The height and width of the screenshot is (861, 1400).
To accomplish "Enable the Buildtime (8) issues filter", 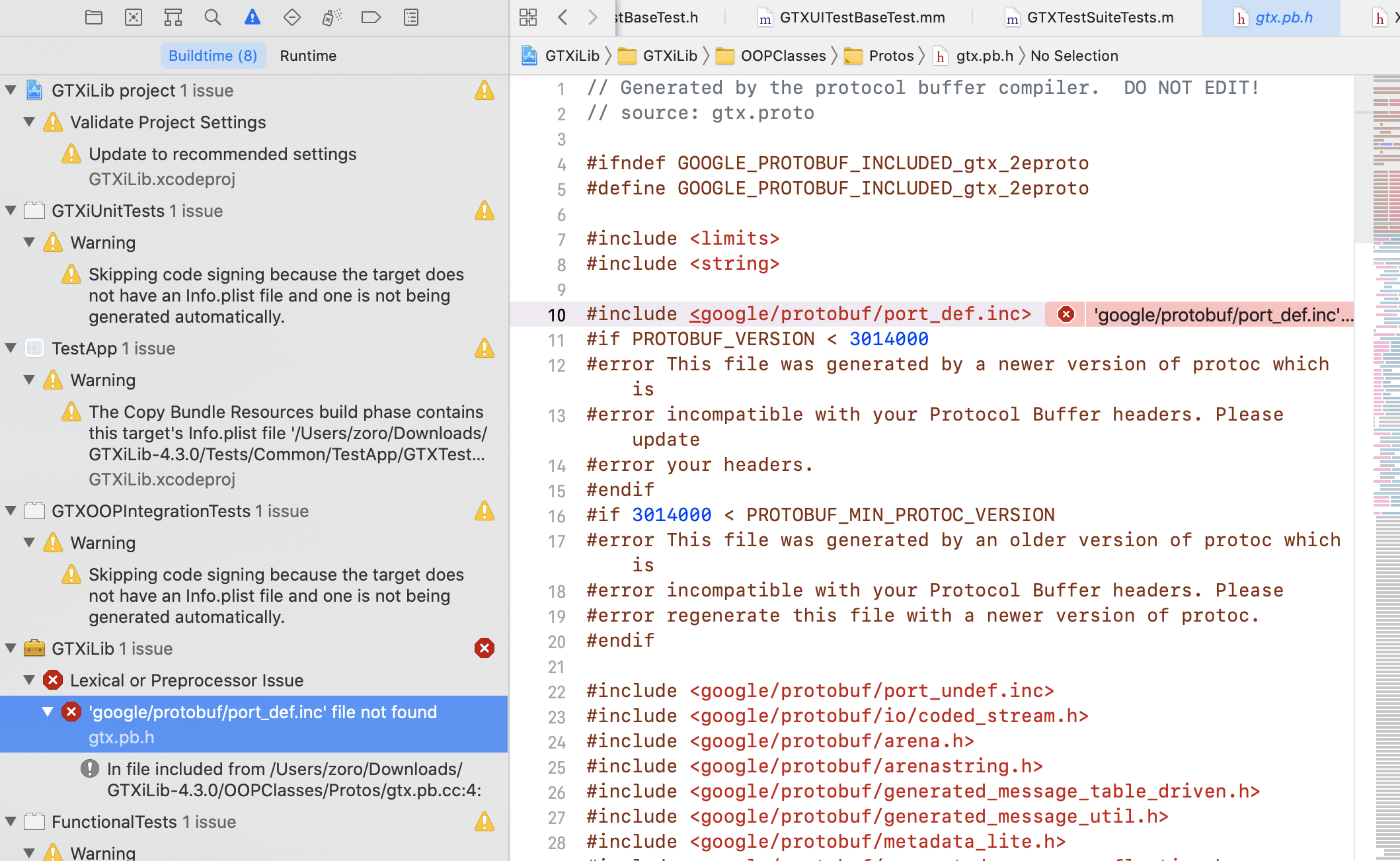I will (x=213, y=56).
